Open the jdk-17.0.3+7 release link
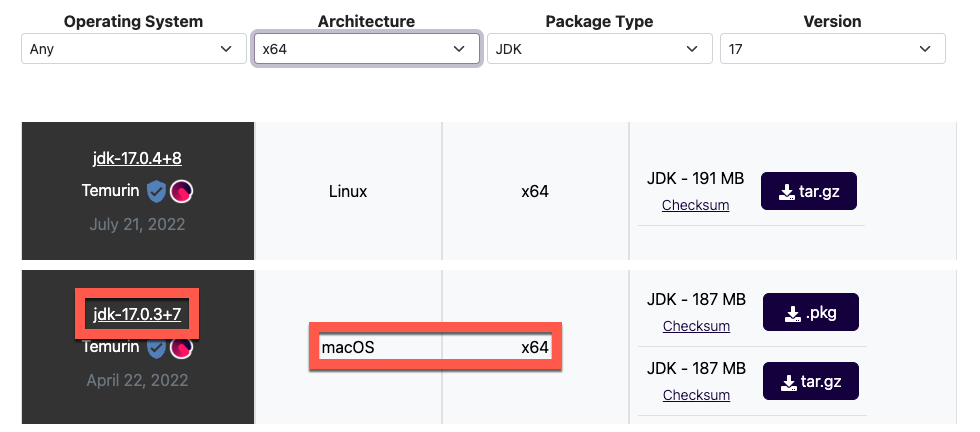 pos(137,314)
